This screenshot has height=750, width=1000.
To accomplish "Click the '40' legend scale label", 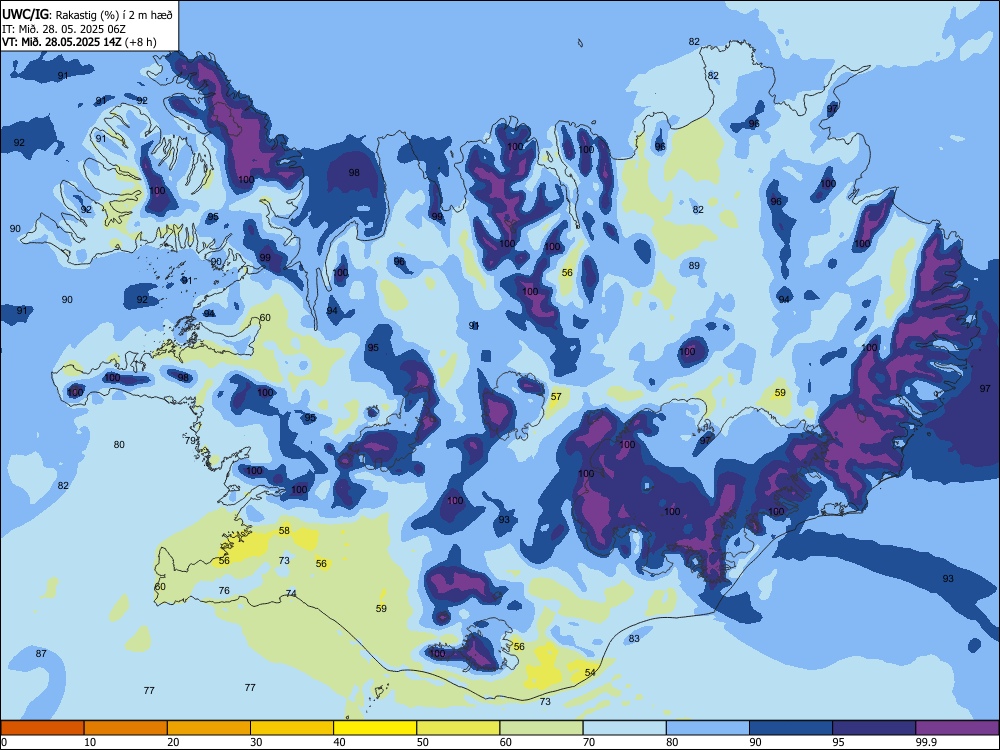I will [339, 742].
